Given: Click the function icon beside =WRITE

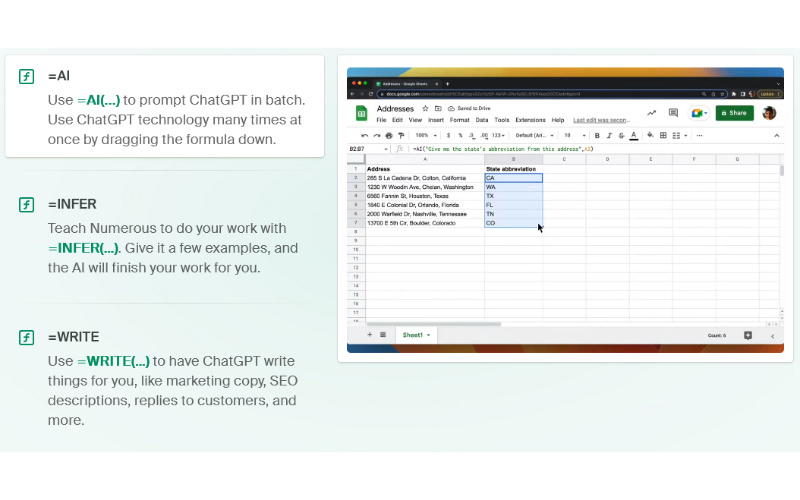Looking at the screenshot, I should click(x=27, y=337).
